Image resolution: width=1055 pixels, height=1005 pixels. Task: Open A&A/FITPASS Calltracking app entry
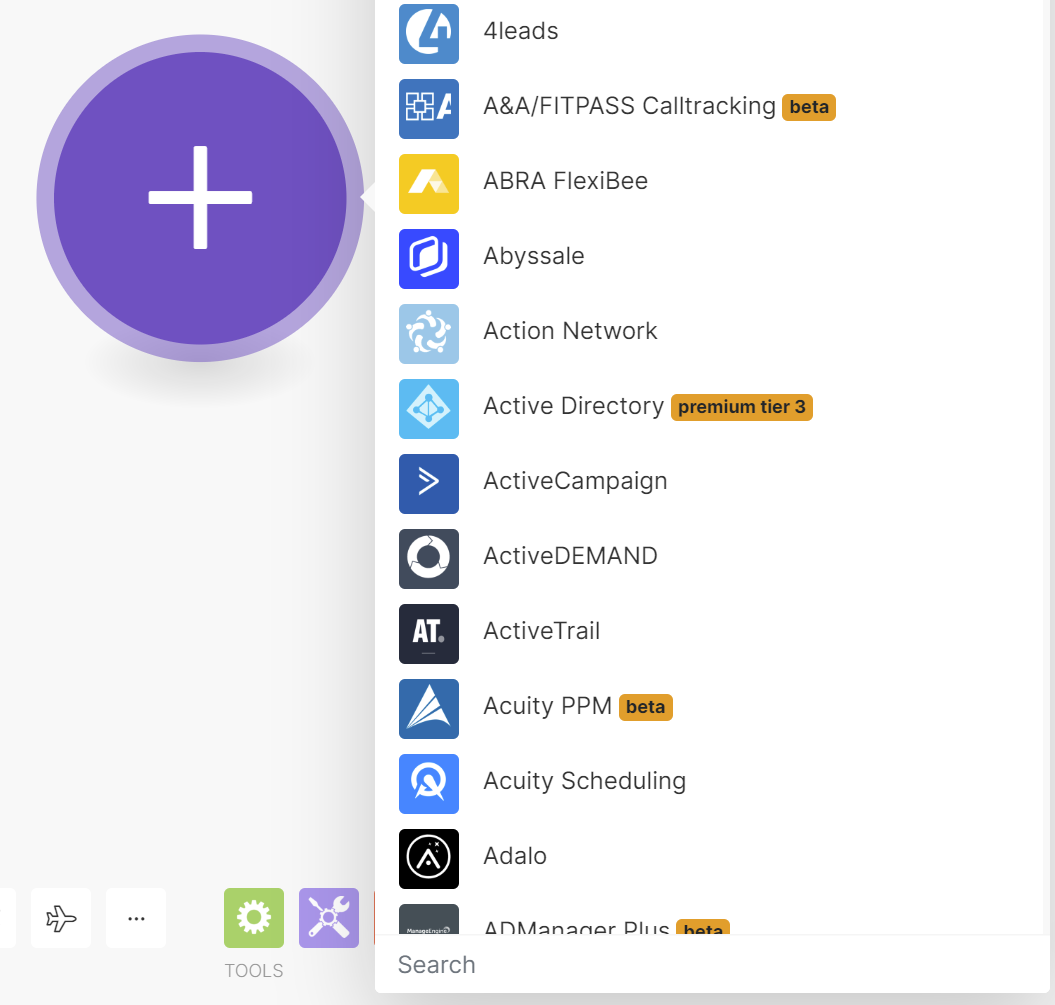[x=629, y=106]
